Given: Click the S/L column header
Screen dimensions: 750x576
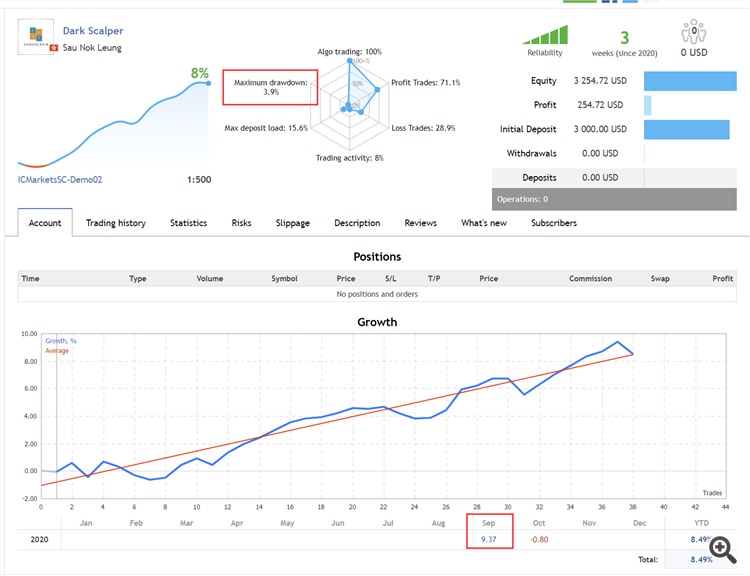Looking at the screenshot, I should (x=391, y=278).
